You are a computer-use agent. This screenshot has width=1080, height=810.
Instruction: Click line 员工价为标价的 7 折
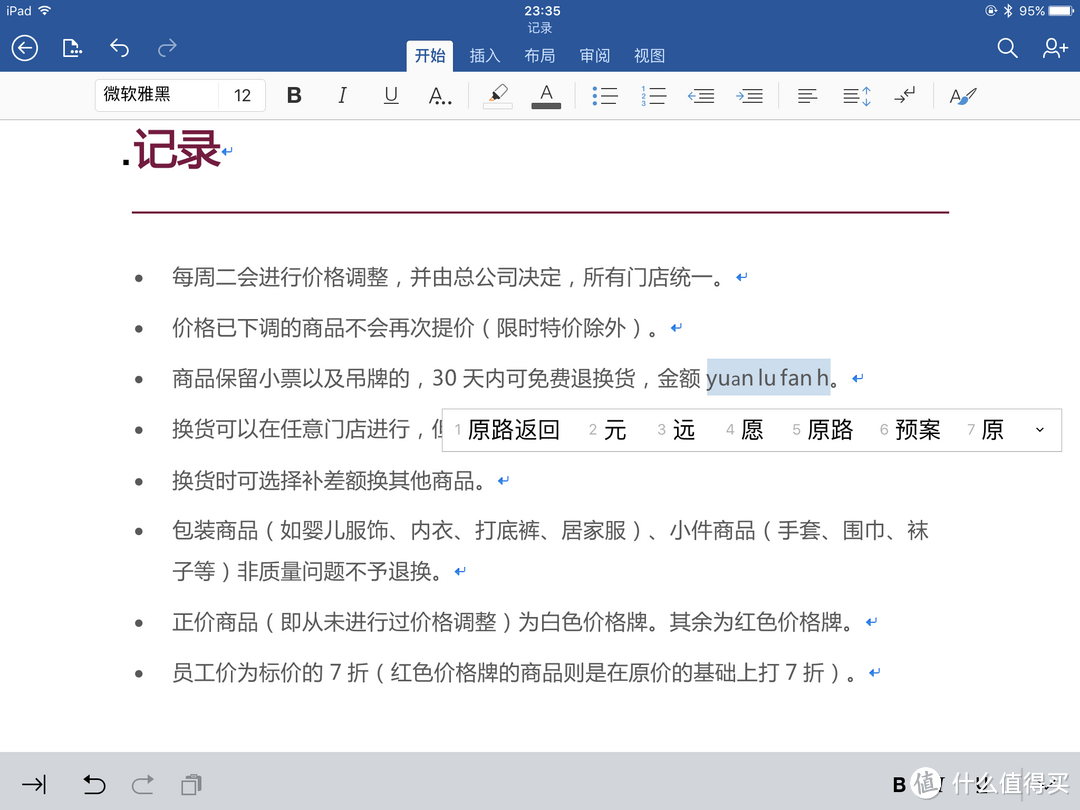pyautogui.click(x=515, y=672)
